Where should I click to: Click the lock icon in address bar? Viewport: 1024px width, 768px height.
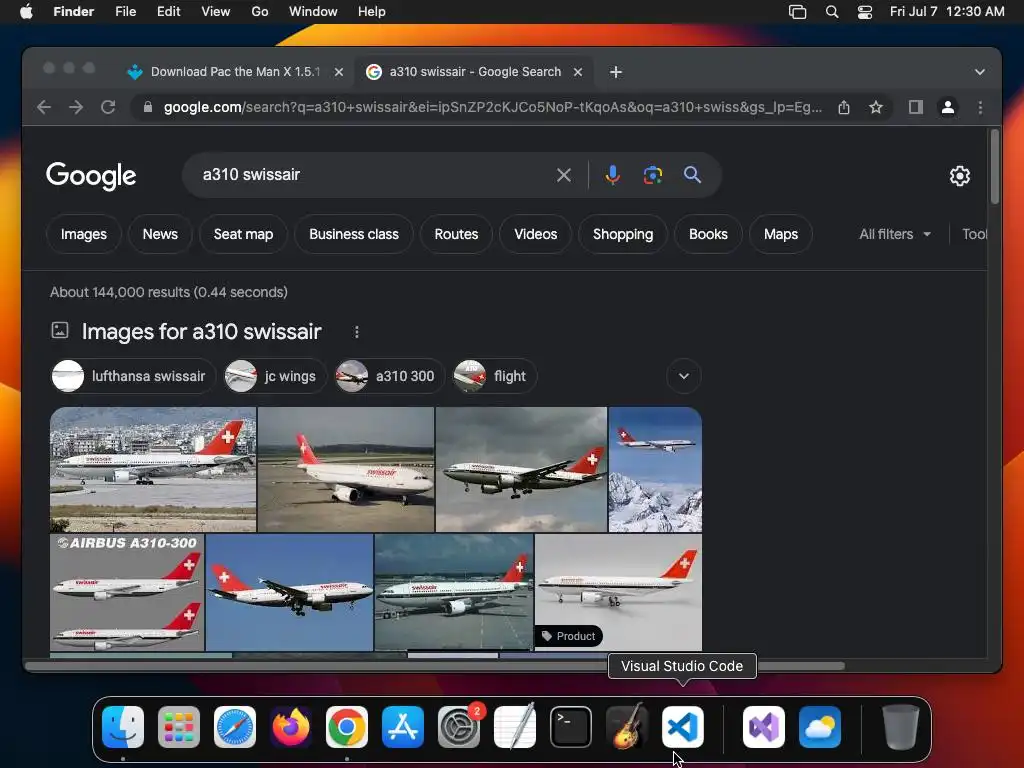click(148, 107)
